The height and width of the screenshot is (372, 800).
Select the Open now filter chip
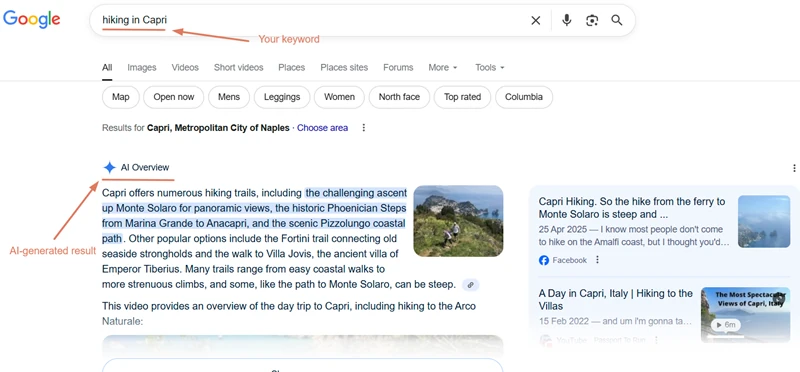pyautogui.click(x=173, y=97)
